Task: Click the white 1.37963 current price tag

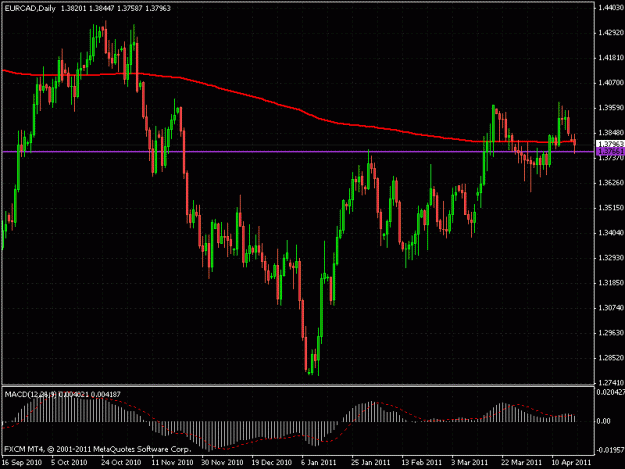Action: click(x=610, y=143)
